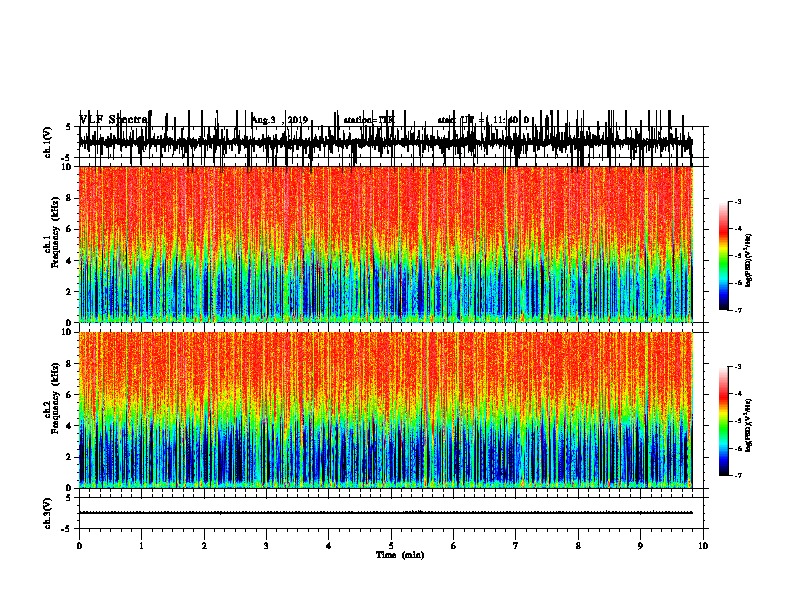
Task: Click the "ch.1(V)" waveform axis label
Action: 48,143
